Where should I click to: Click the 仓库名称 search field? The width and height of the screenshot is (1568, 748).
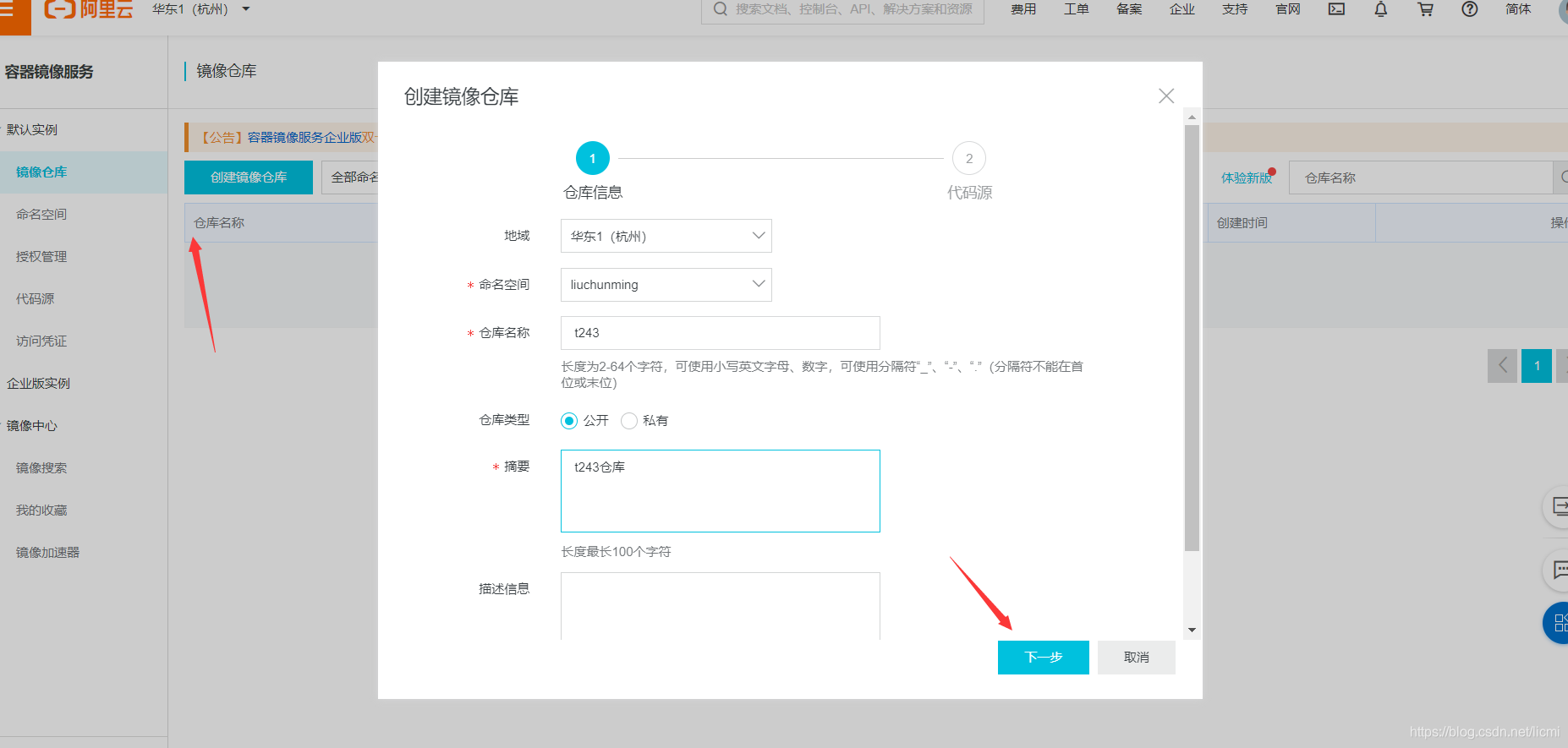pyautogui.click(x=1421, y=177)
